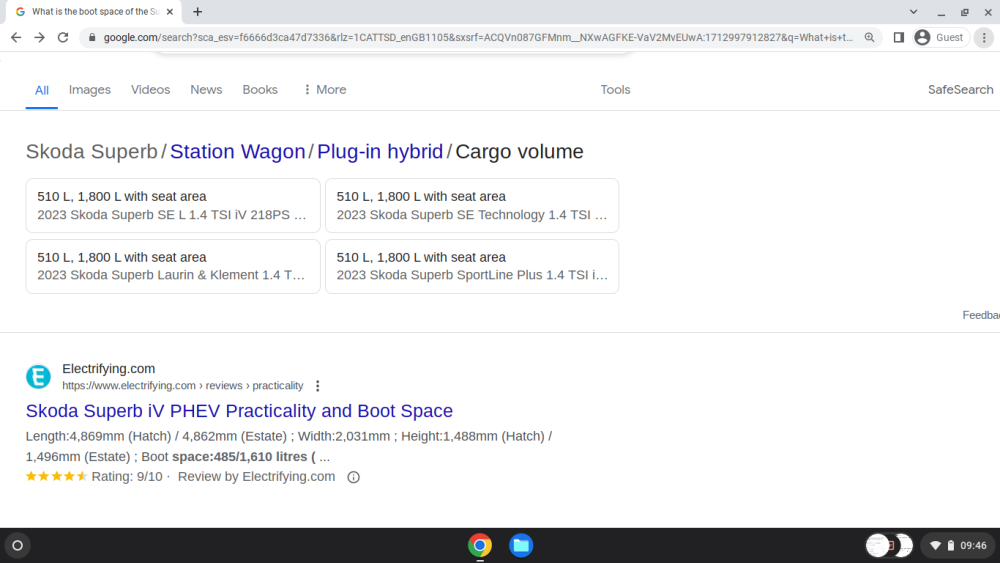Image resolution: width=1000 pixels, height=563 pixels.
Task: Open a new browser tab
Action: [x=198, y=11]
